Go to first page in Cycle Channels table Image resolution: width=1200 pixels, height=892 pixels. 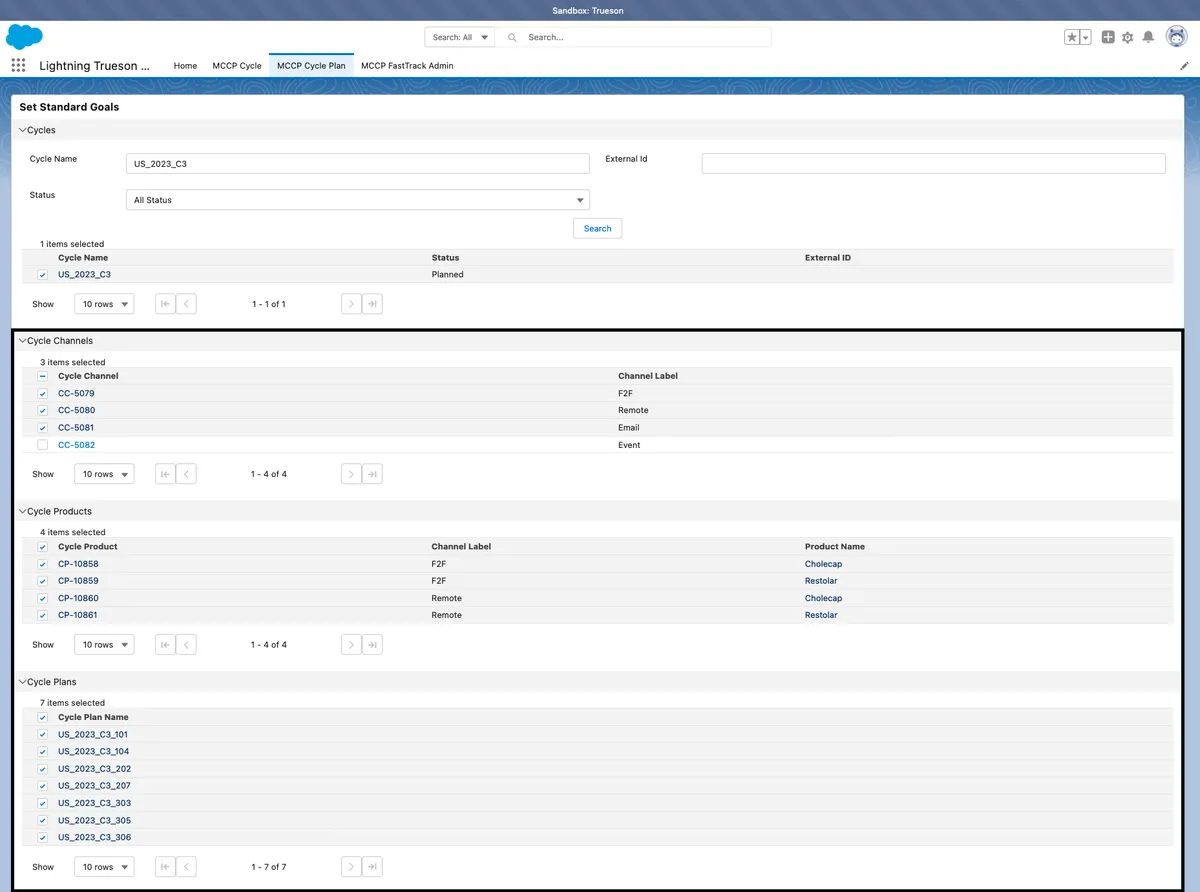pos(165,474)
